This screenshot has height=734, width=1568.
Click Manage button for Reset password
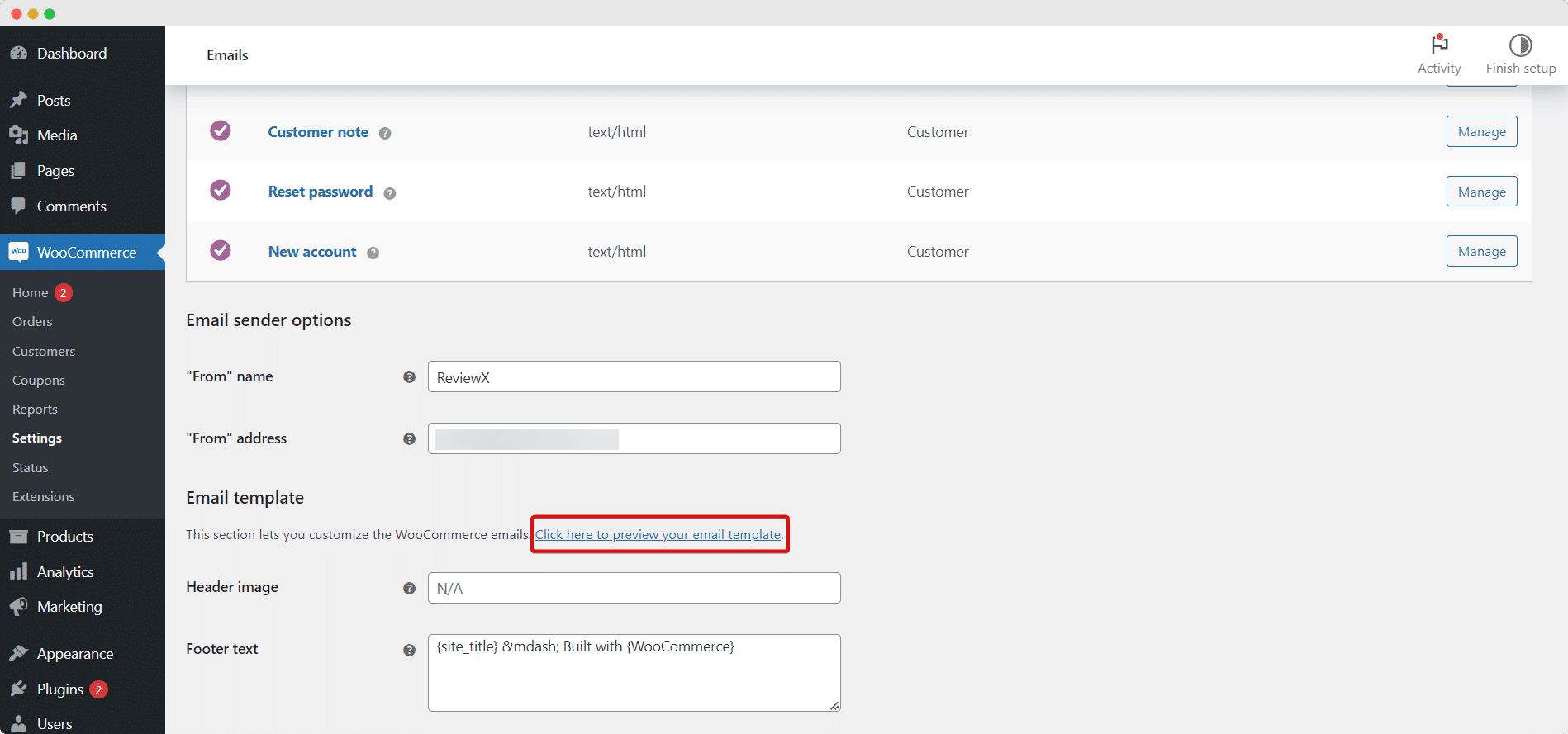pos(1481,192)
